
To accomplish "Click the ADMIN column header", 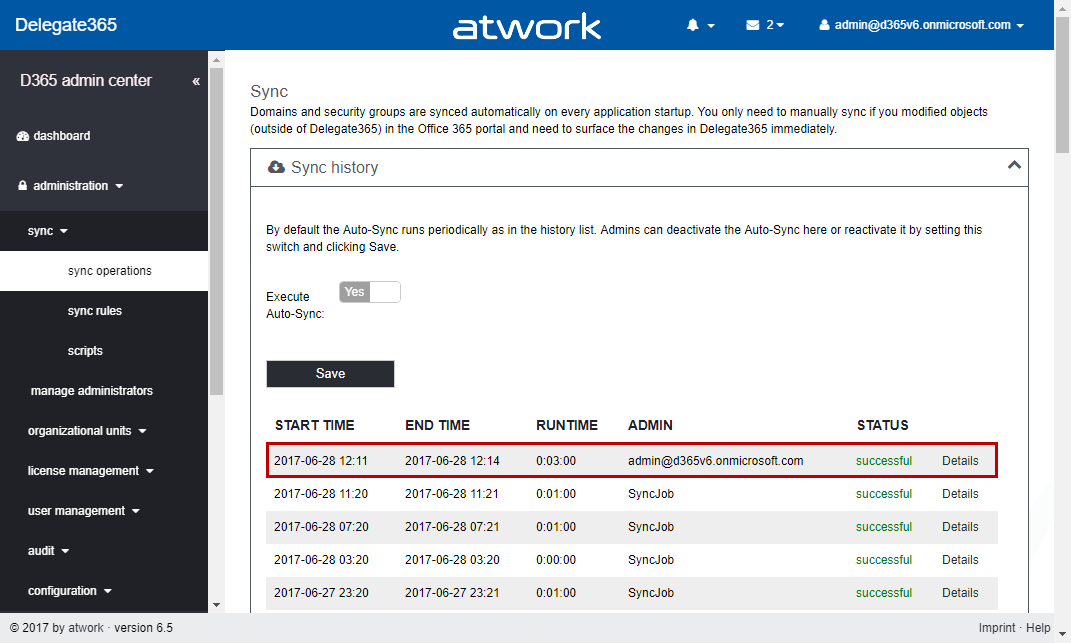I will tap(650, 425).
